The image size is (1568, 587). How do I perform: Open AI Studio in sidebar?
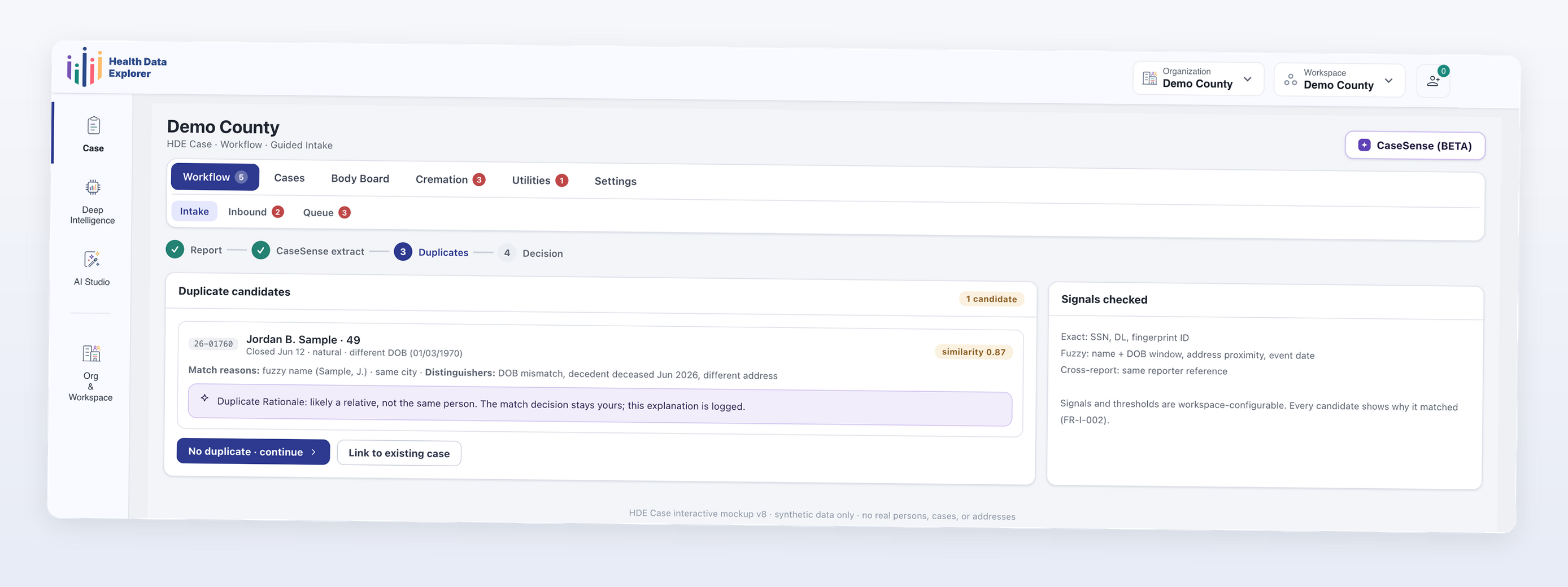coord(92,268)
